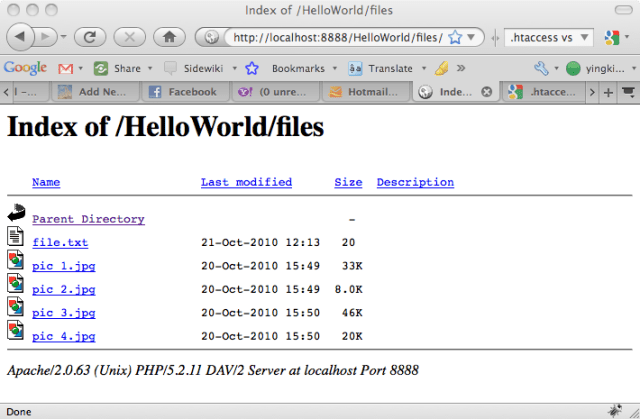Click the reload page button
This screenshot has width=640, height=419.
[89, 37]
